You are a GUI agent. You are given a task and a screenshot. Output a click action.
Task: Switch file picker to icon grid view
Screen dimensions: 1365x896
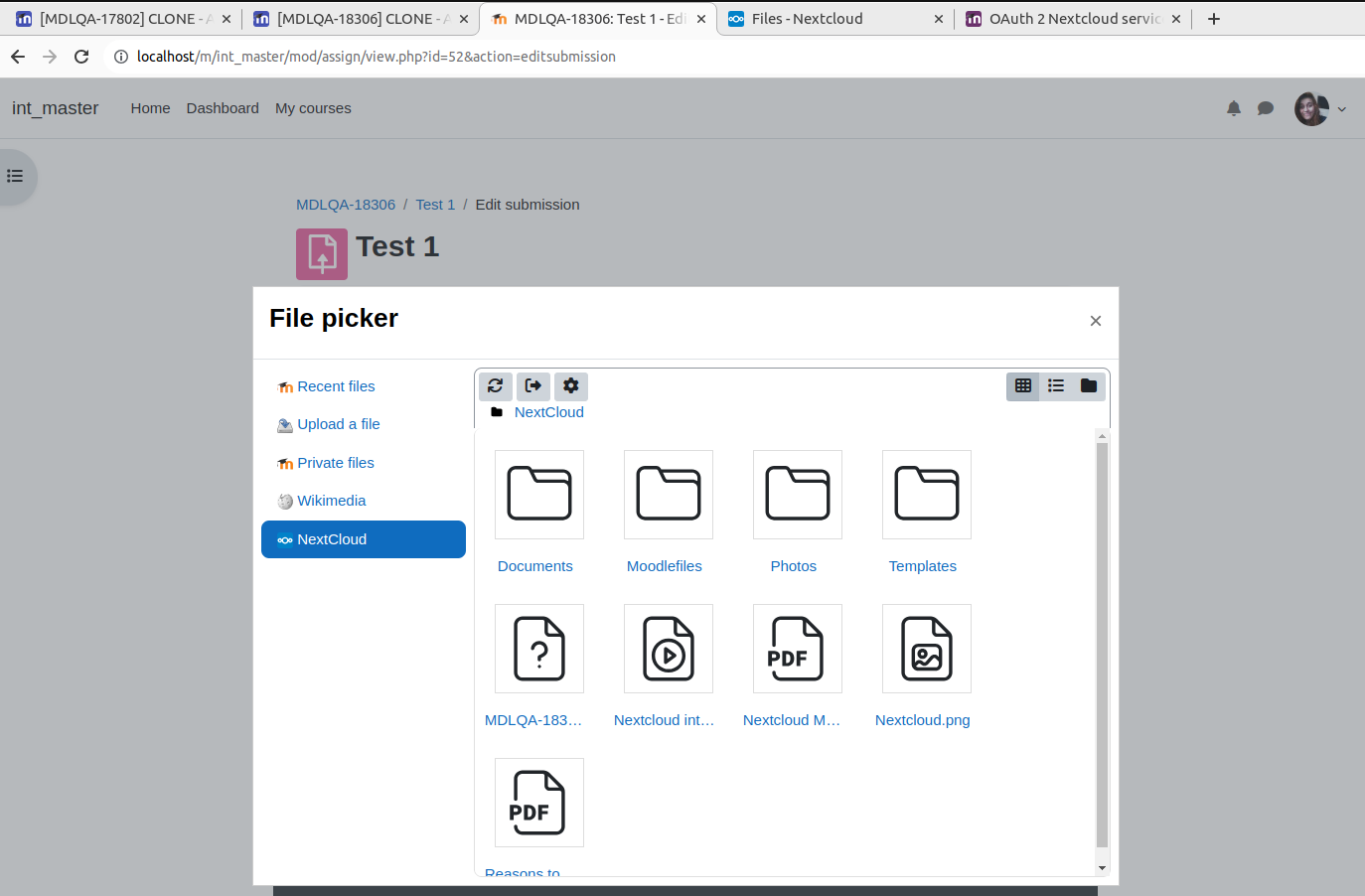click(x=1023, y=385)
